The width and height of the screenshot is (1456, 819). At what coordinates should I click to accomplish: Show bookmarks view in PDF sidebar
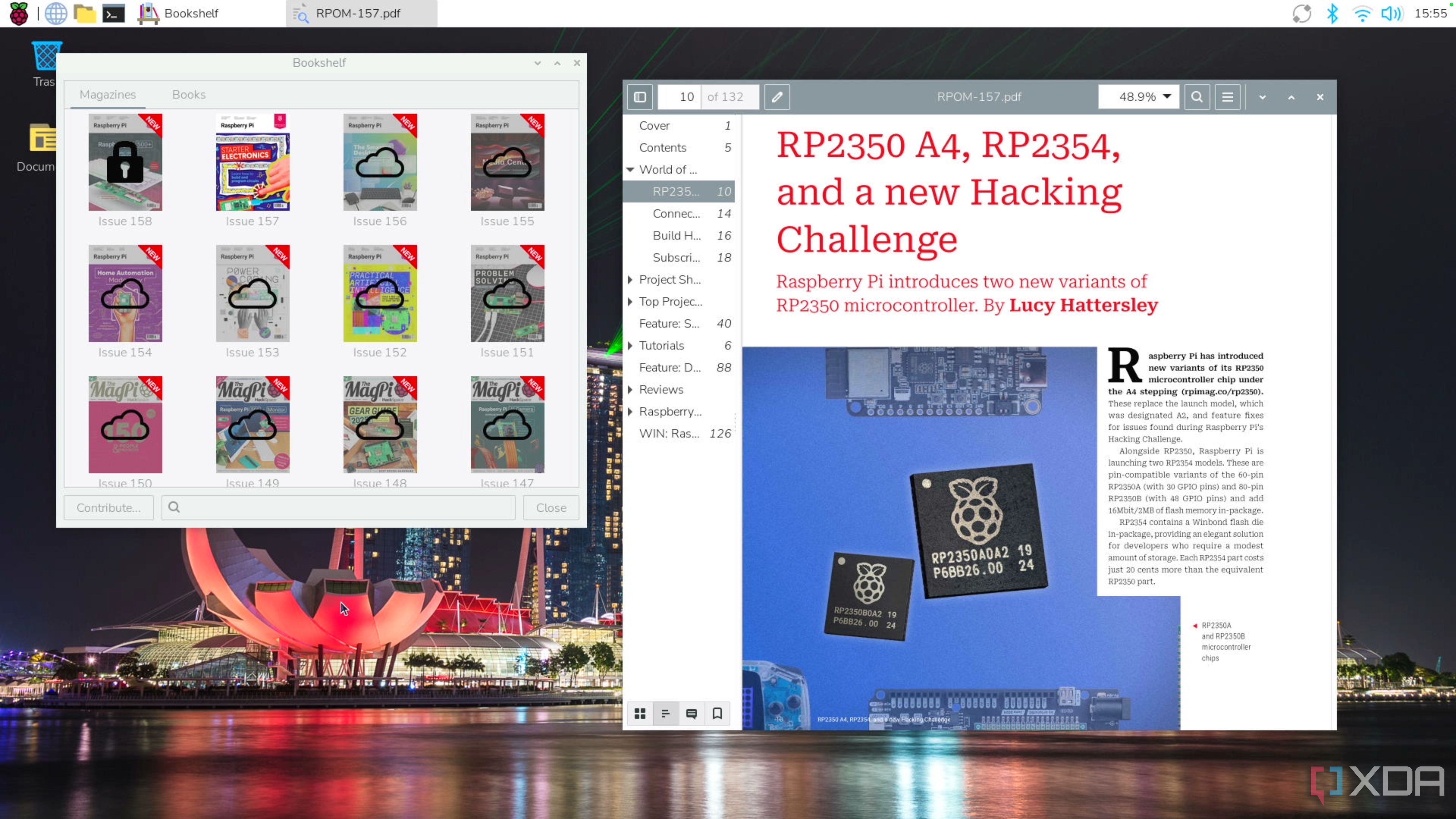coord(717,713)
